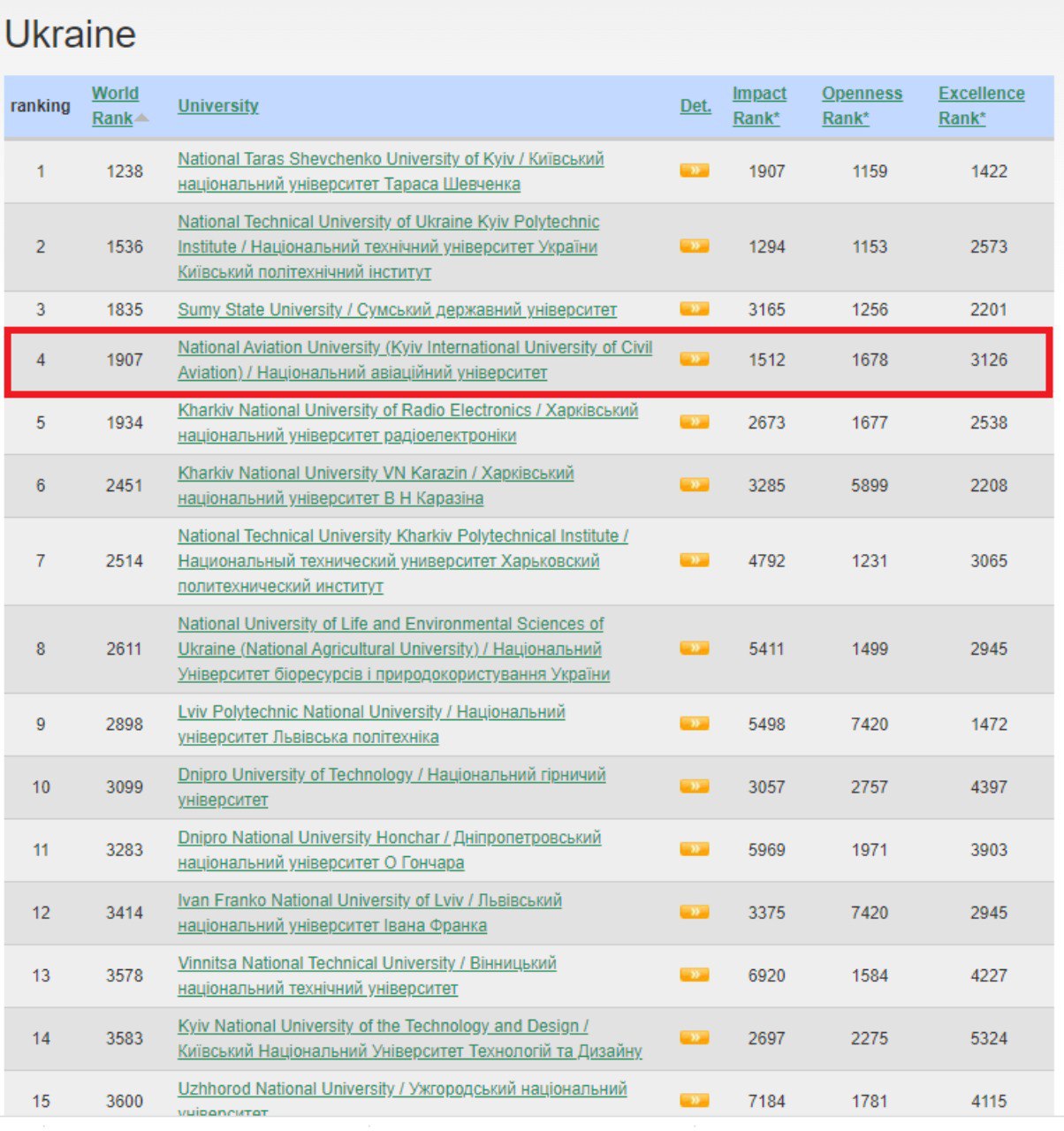Click the ranking column header

click(40, 105)
